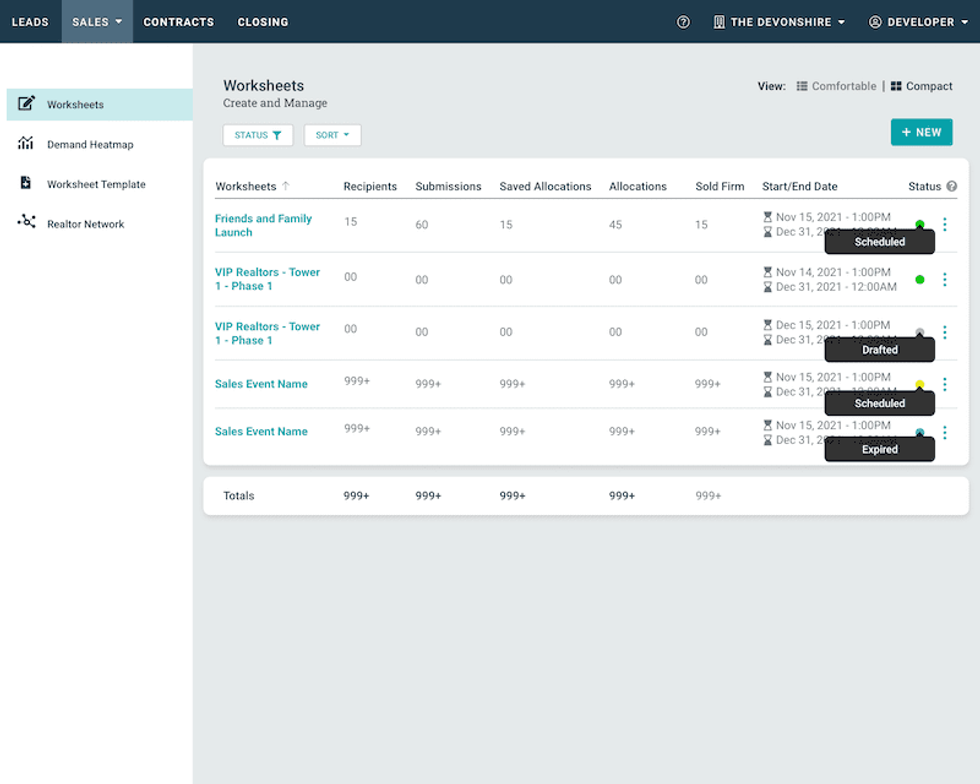The width and height of the screenshot is (980, 784).
Task: Click the help question mark icon in top bar
Action: [x=683, y=22]
